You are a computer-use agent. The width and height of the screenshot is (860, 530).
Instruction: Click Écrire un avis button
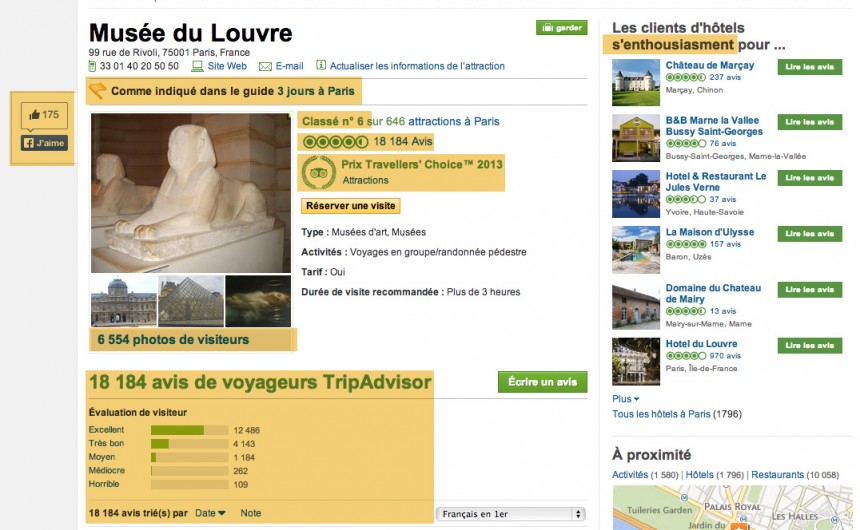coord(542,382)
